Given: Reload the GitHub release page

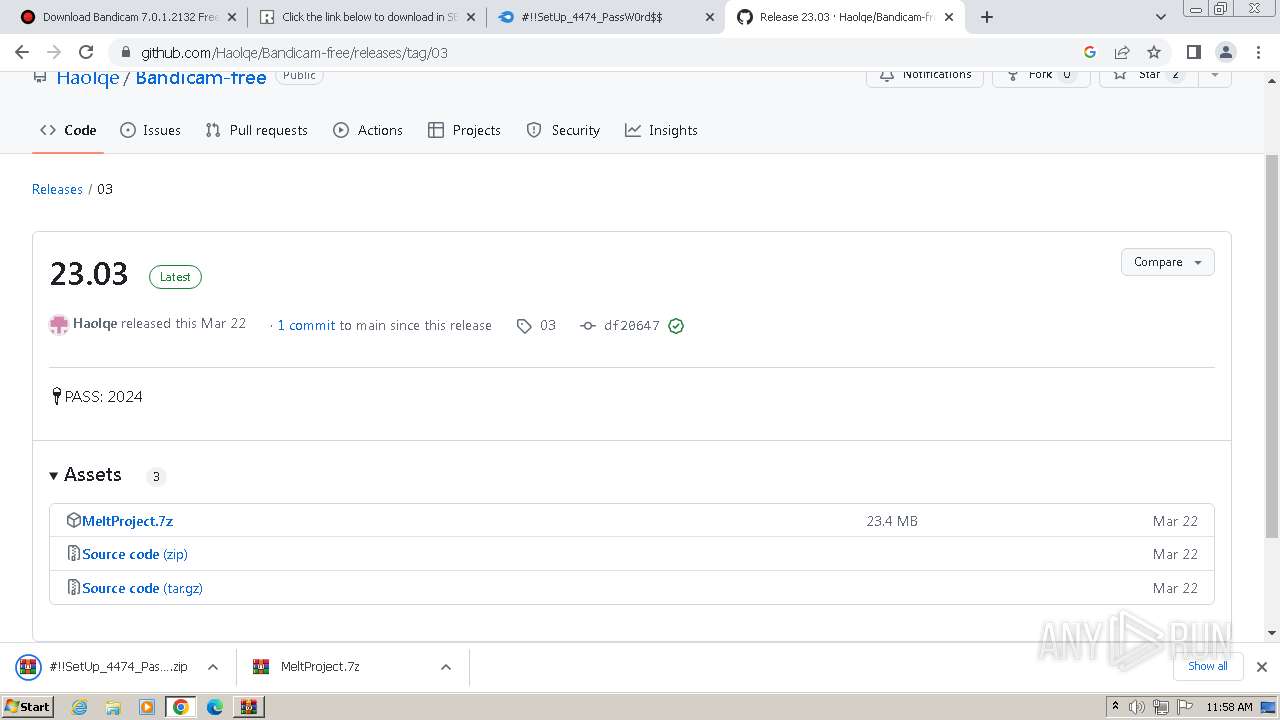Looking at the screenshot, I should pos(86,52).
